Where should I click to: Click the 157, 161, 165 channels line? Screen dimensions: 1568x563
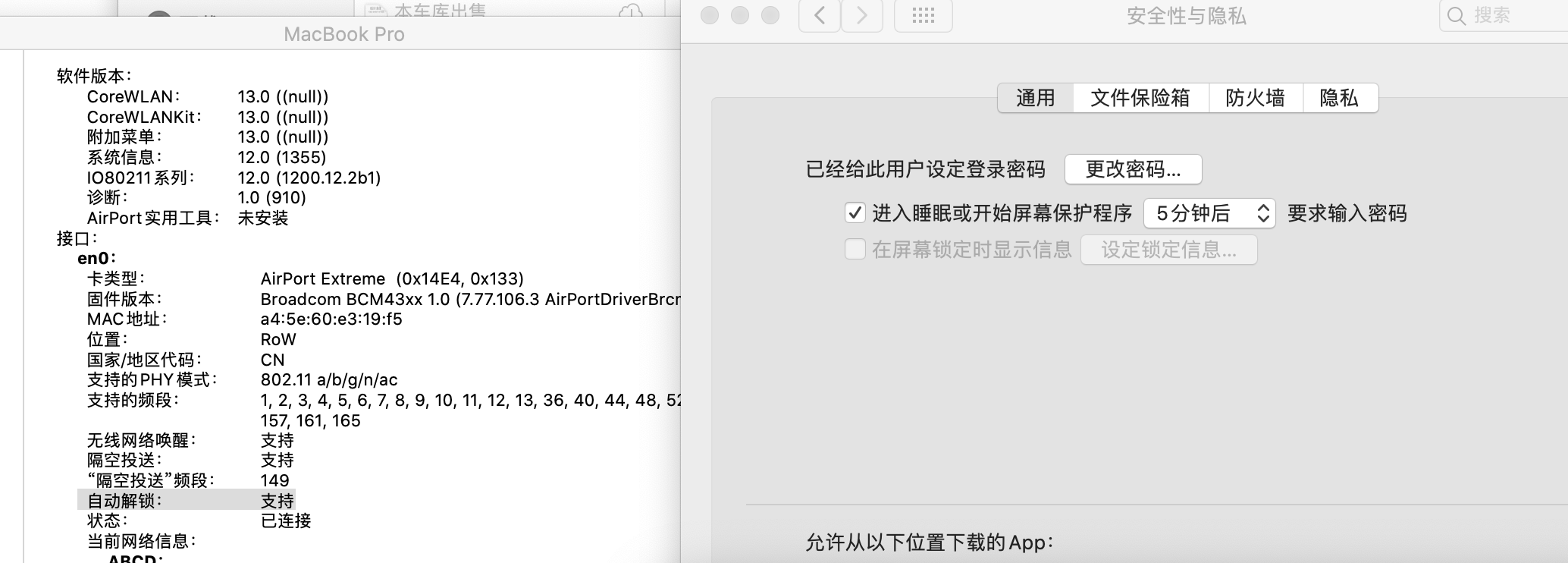tap(310, 420)
